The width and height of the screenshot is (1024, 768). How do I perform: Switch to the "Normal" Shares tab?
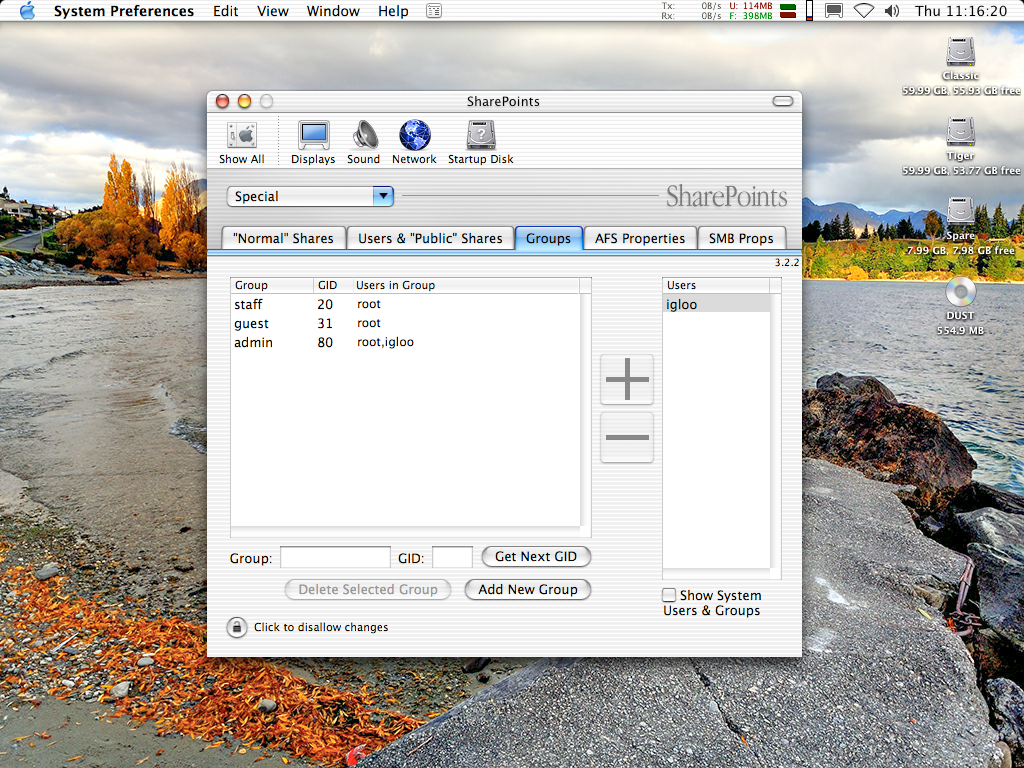coord(283,238)
